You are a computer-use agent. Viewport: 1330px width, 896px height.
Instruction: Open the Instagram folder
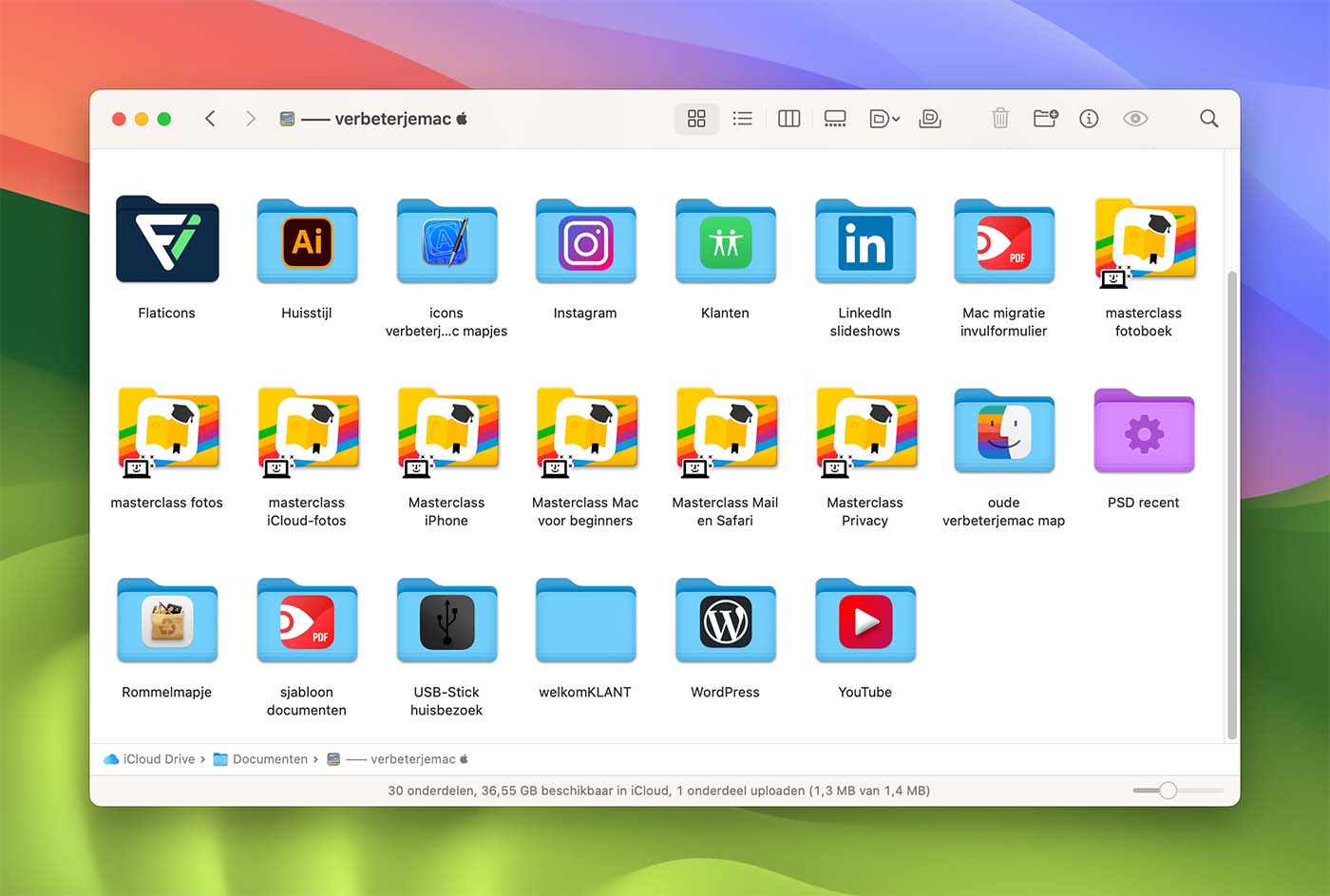(585, 242)
